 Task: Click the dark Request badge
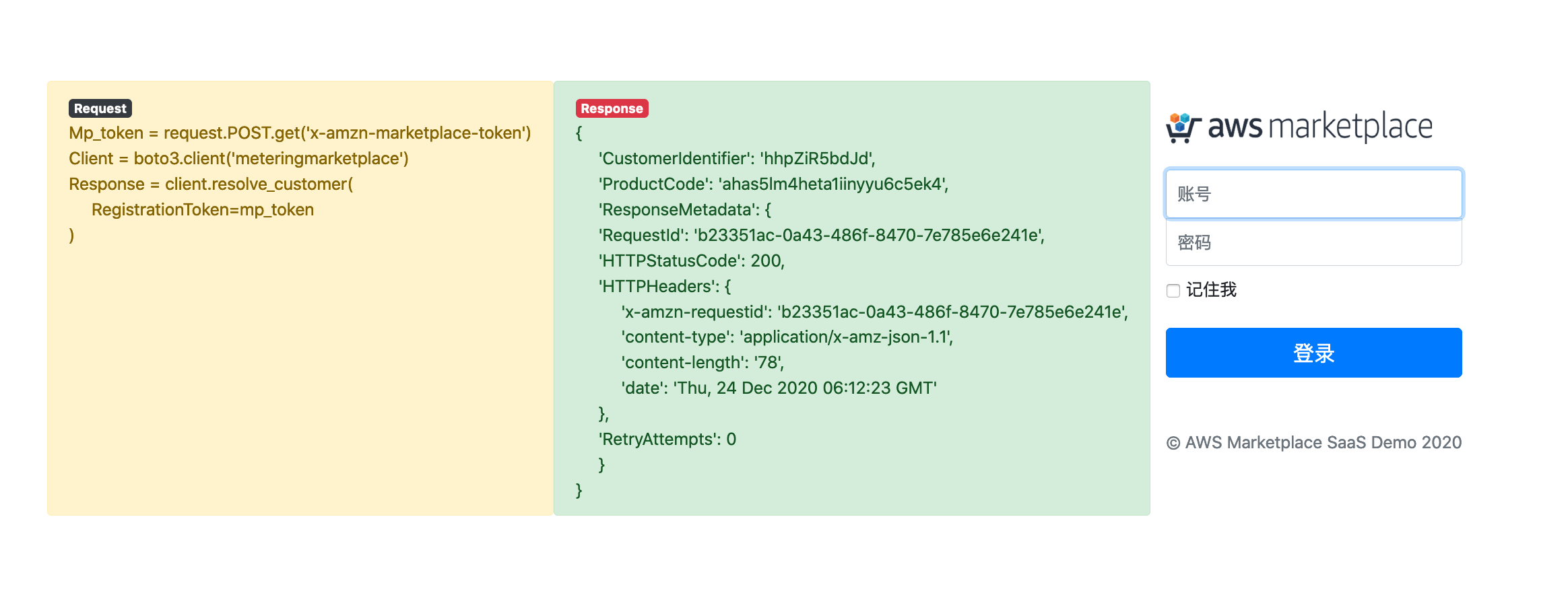[100, 108]
